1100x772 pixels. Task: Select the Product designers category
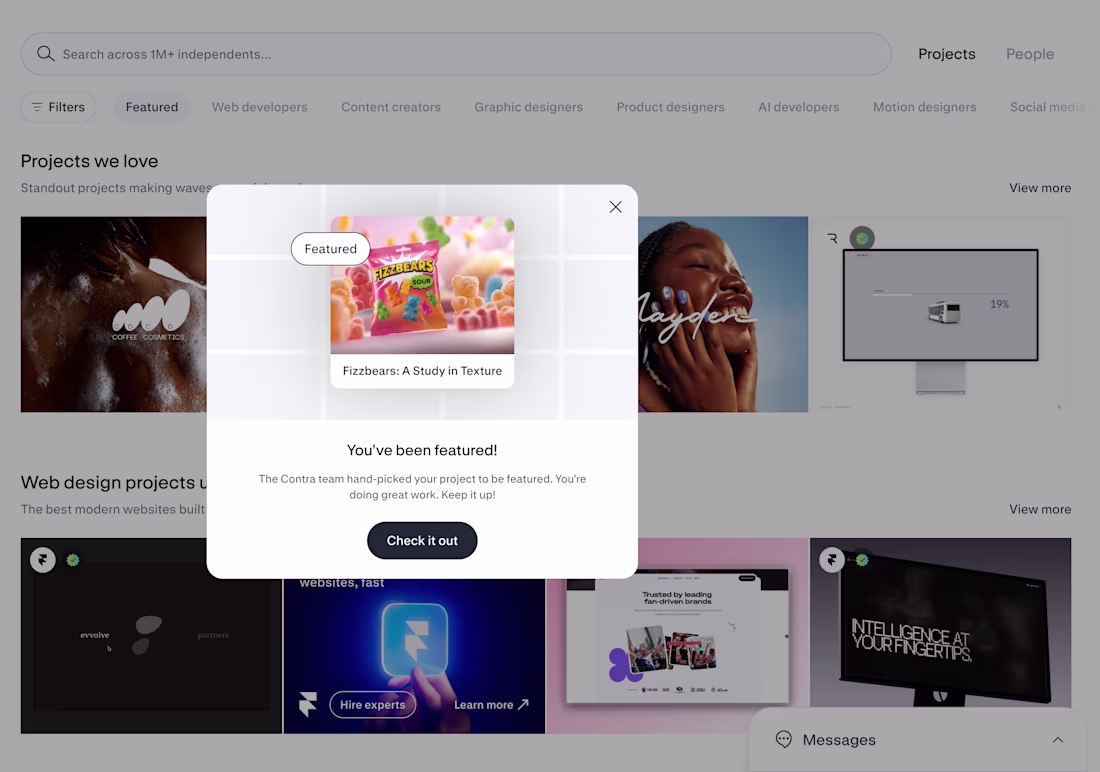(x=671, y=107)
